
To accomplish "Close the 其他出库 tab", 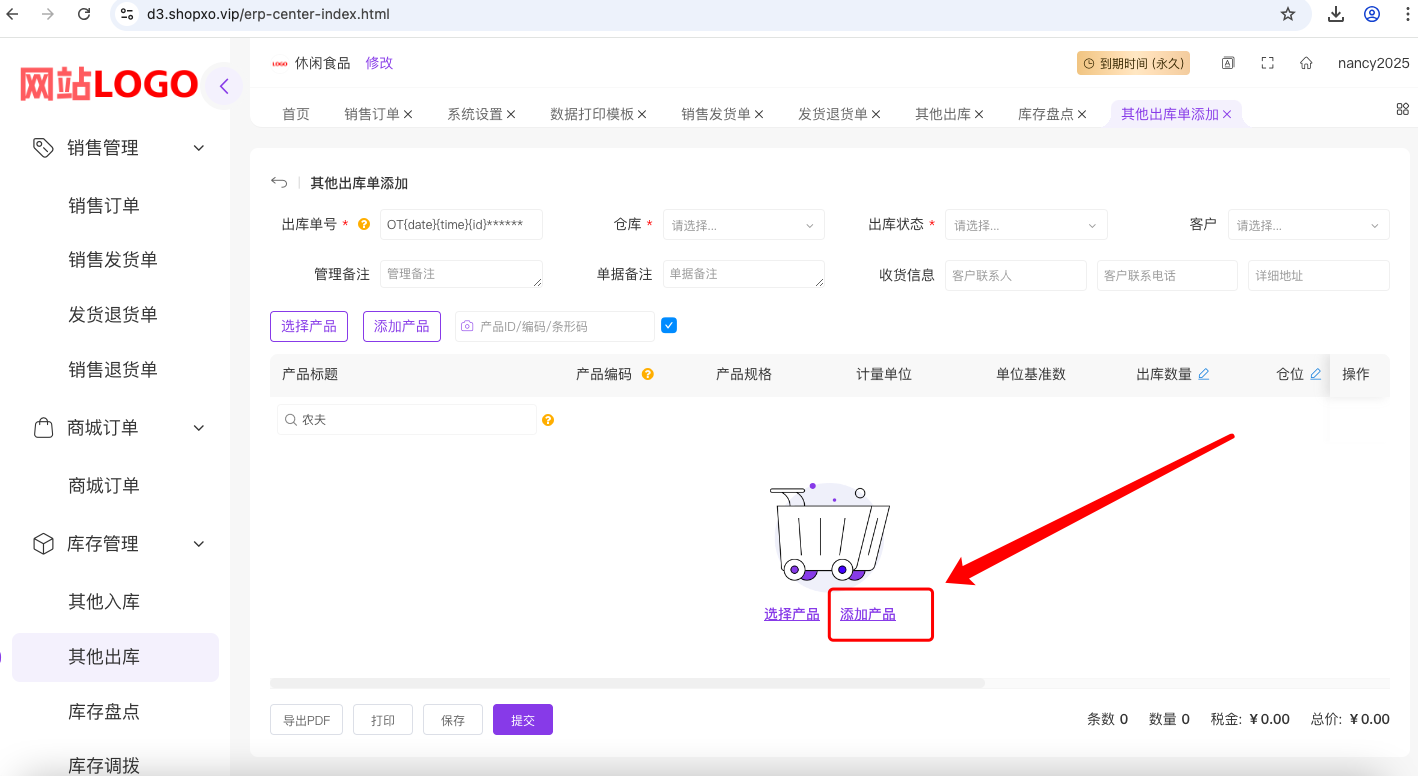I will [979, 114].
